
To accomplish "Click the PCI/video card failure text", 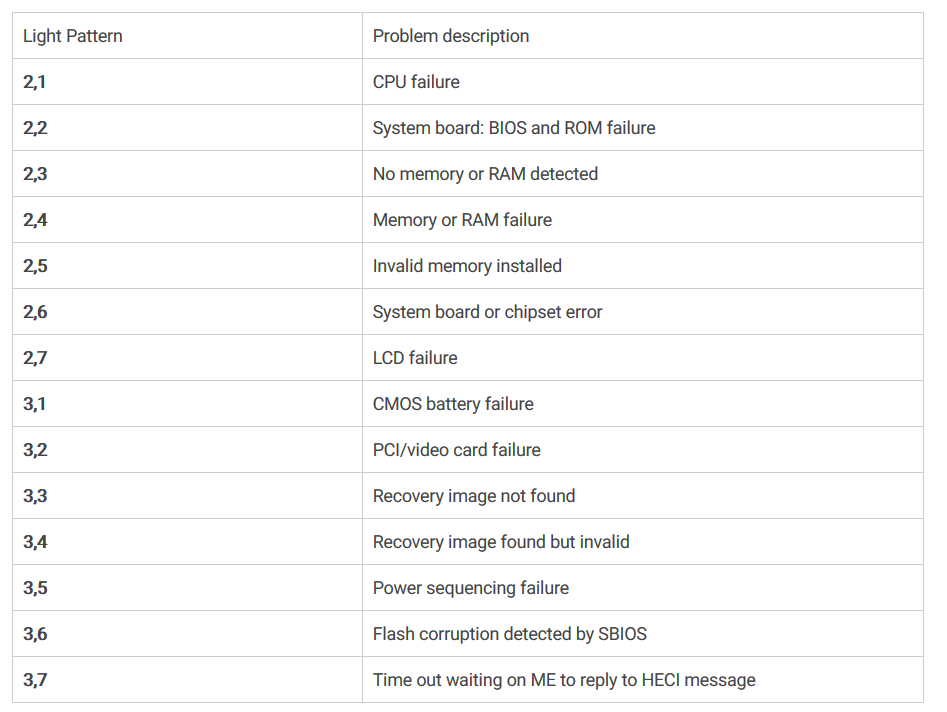I will tap(456, 450).
